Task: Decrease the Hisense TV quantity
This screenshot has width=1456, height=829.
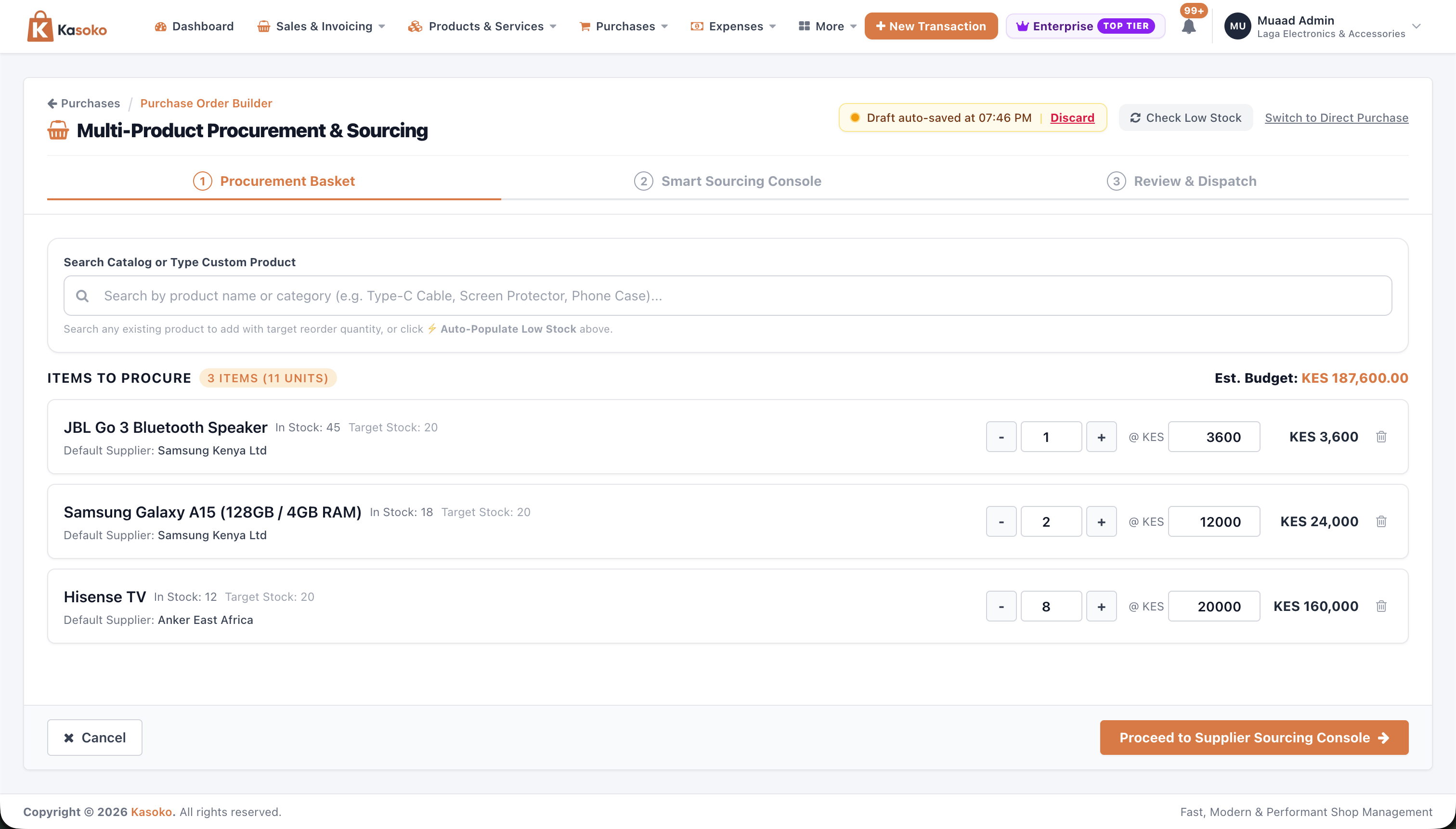Action: (x=1001, y=607)
